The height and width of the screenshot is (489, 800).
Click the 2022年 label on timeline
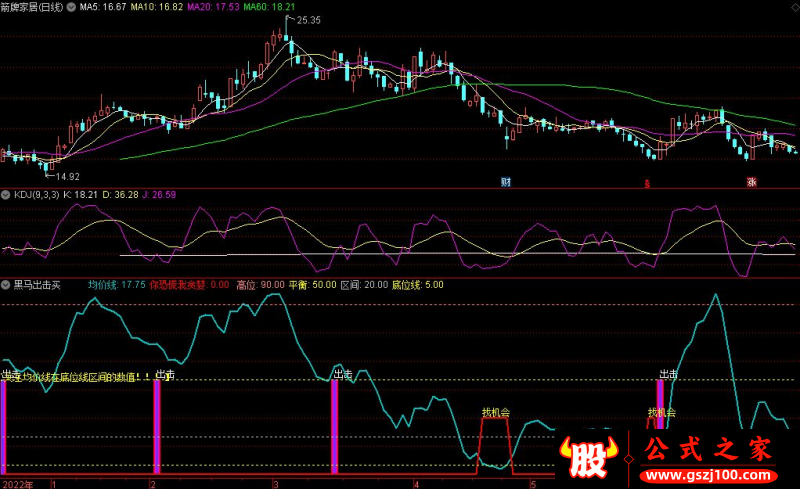18,483
